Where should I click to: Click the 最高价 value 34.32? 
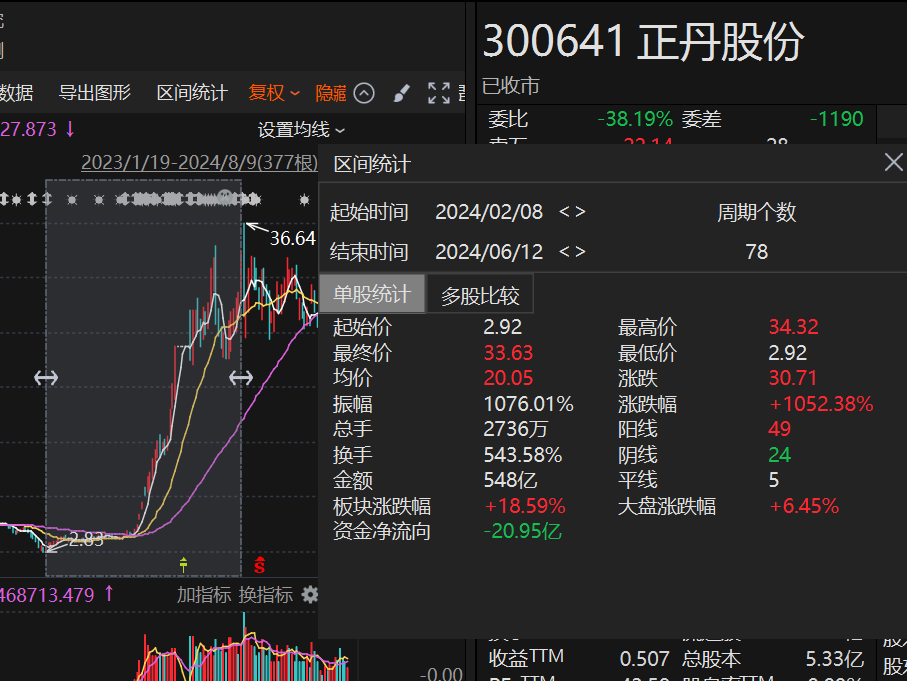pos(793,327)
